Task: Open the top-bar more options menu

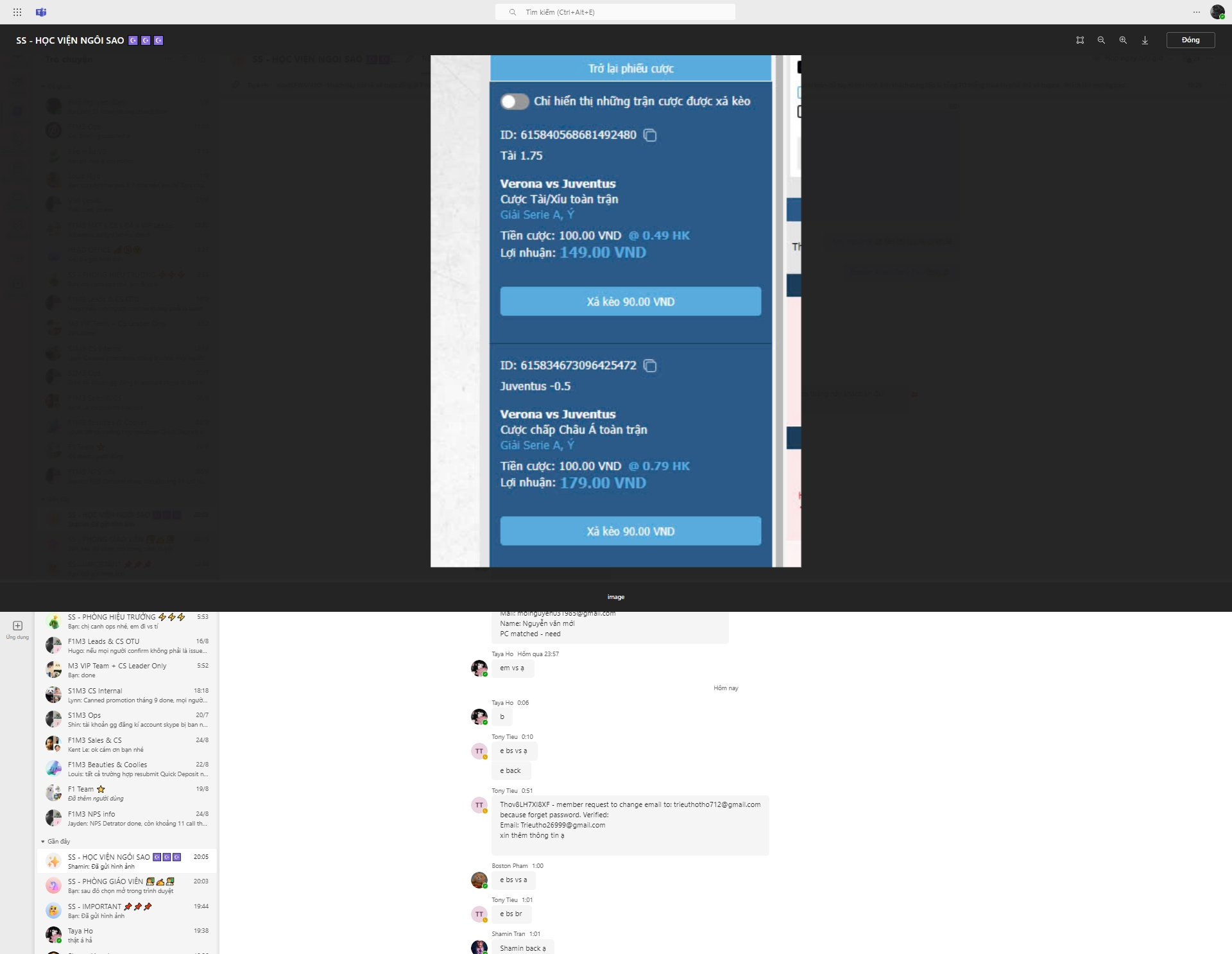Action: click(x=1196, y=12)
